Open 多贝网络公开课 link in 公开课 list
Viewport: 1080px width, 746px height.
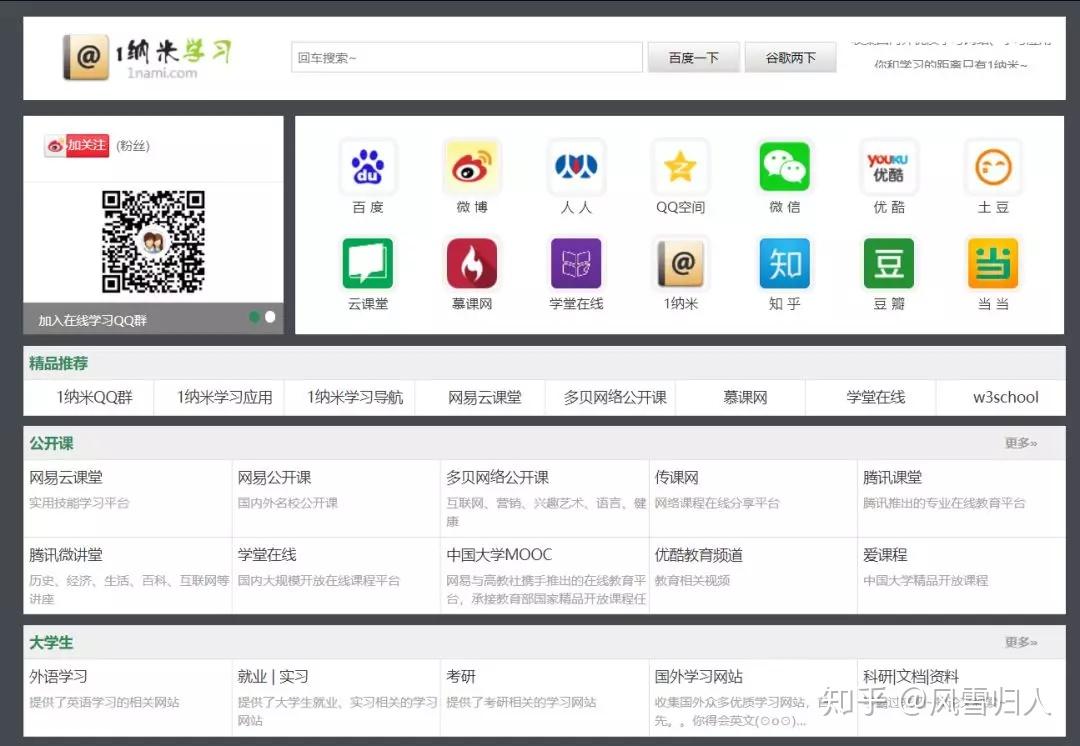click(497, 477)
